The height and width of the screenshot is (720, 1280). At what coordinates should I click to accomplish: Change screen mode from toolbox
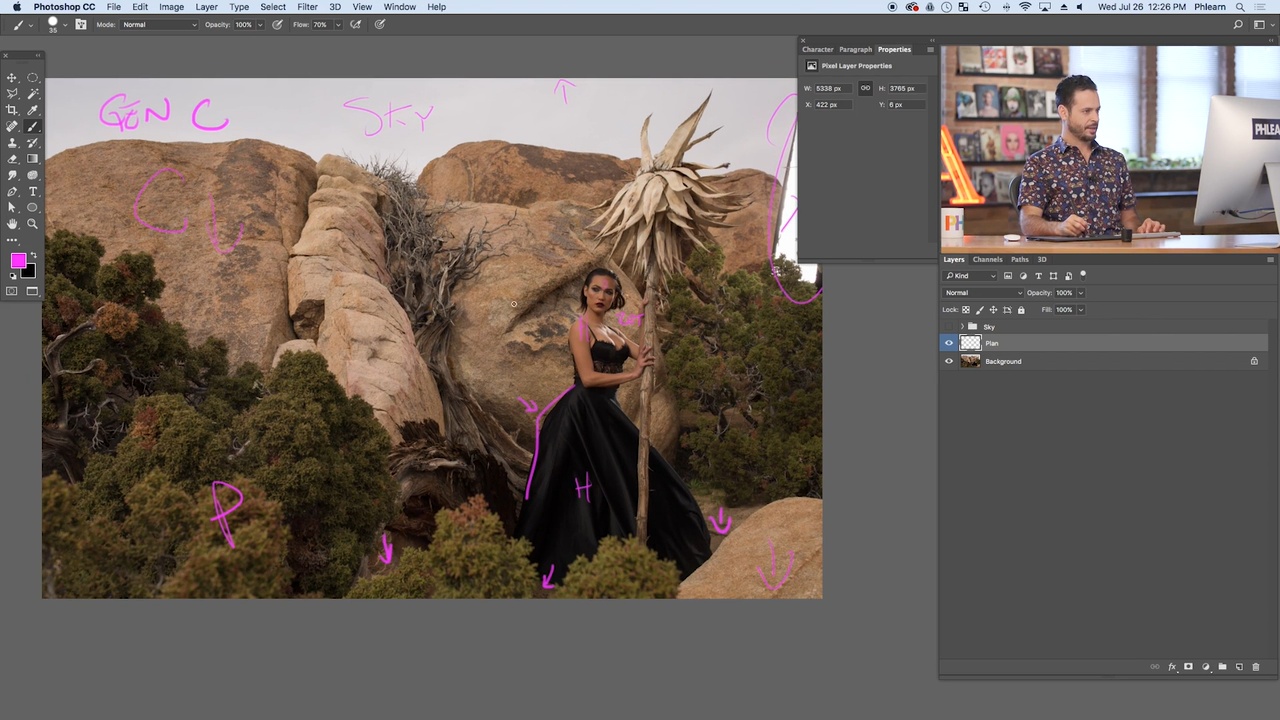(32, 291)
